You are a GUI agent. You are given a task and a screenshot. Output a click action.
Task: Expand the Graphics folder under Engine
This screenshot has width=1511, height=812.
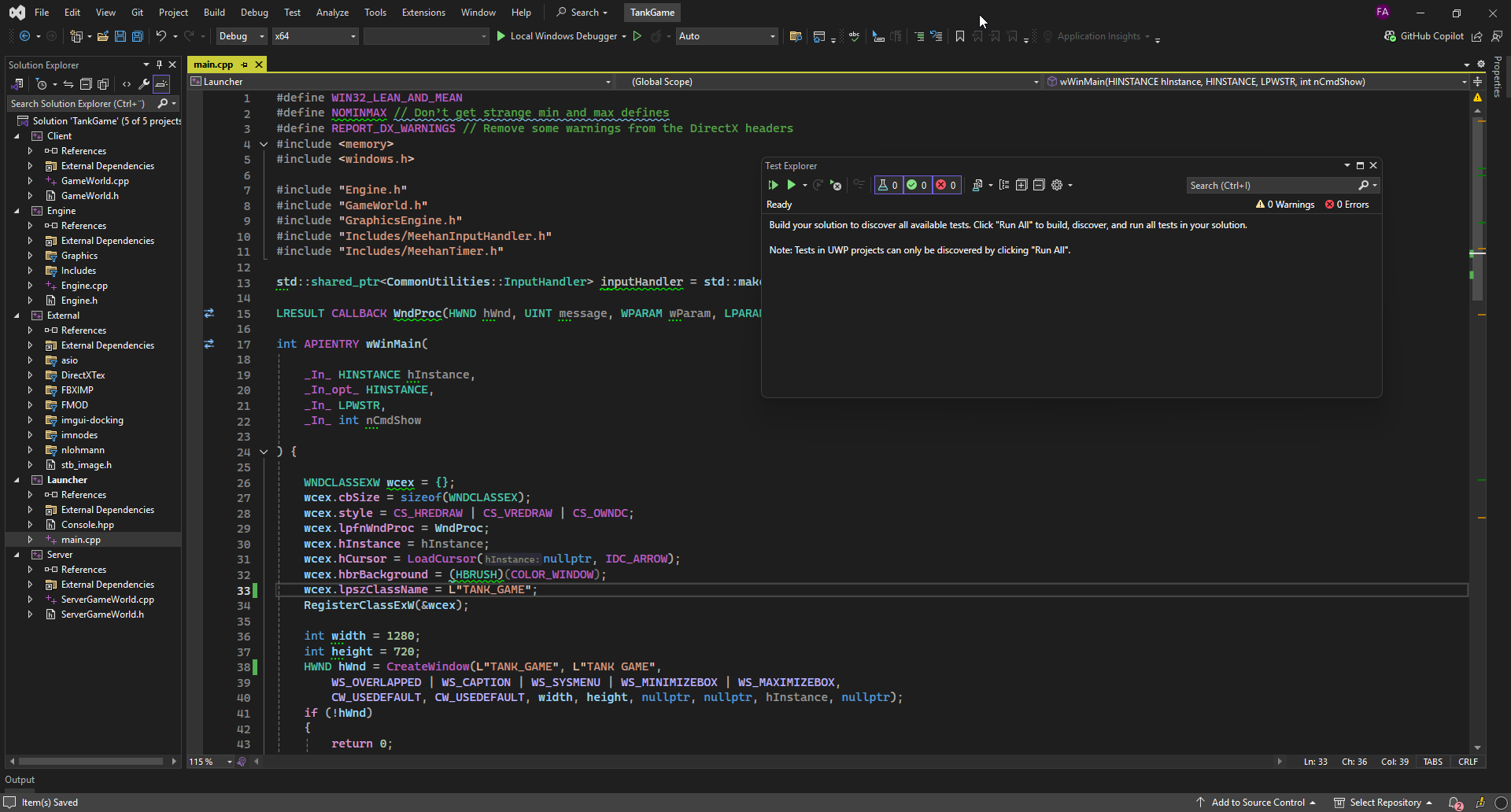[x=30, y=256]
